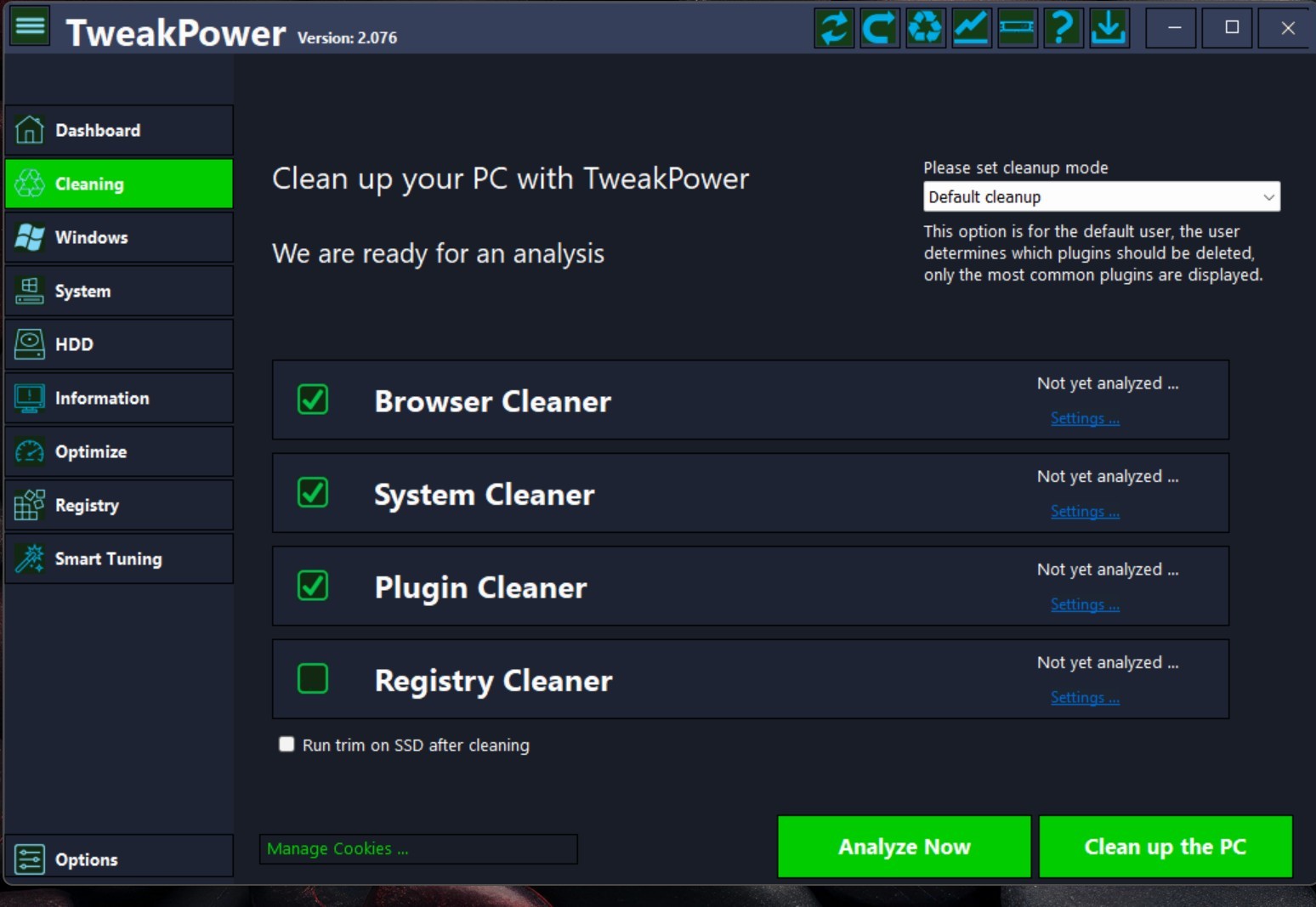This screenshot has width=1316, height=907.
Task: Click the Registry blocks sidebar icon
Action: 30,505
